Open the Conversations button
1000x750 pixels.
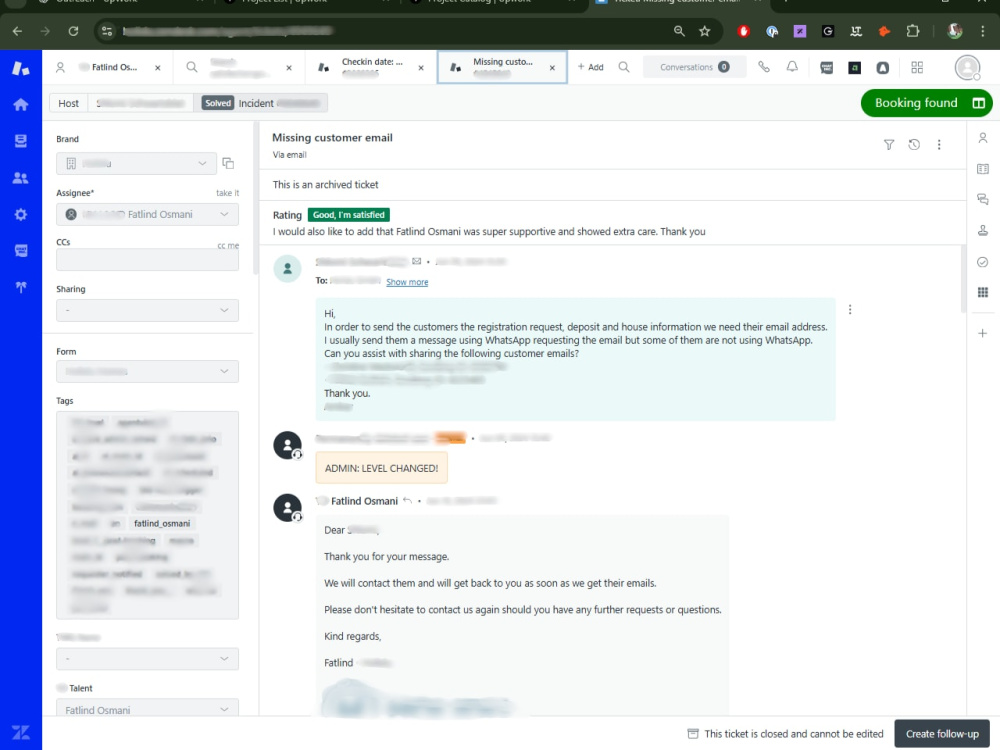click(695, 67)
